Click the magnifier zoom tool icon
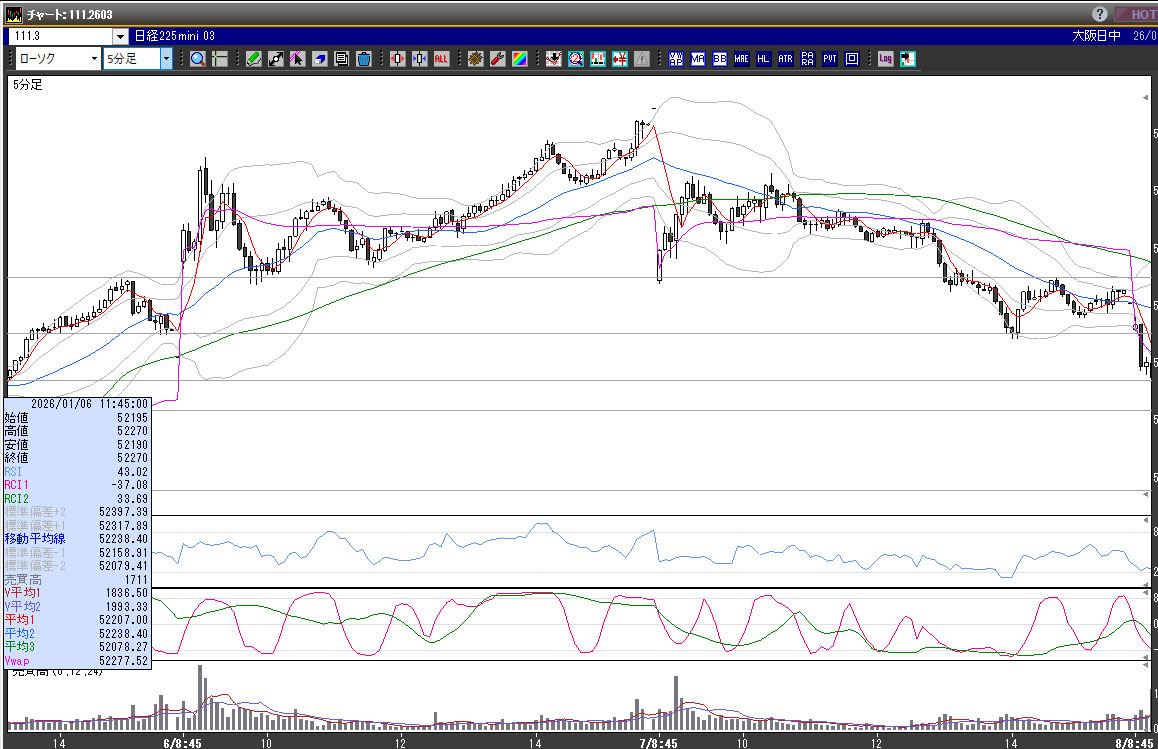Image resolution: width=1158 pixels, height=749 pixels. [x=198, y=59]
